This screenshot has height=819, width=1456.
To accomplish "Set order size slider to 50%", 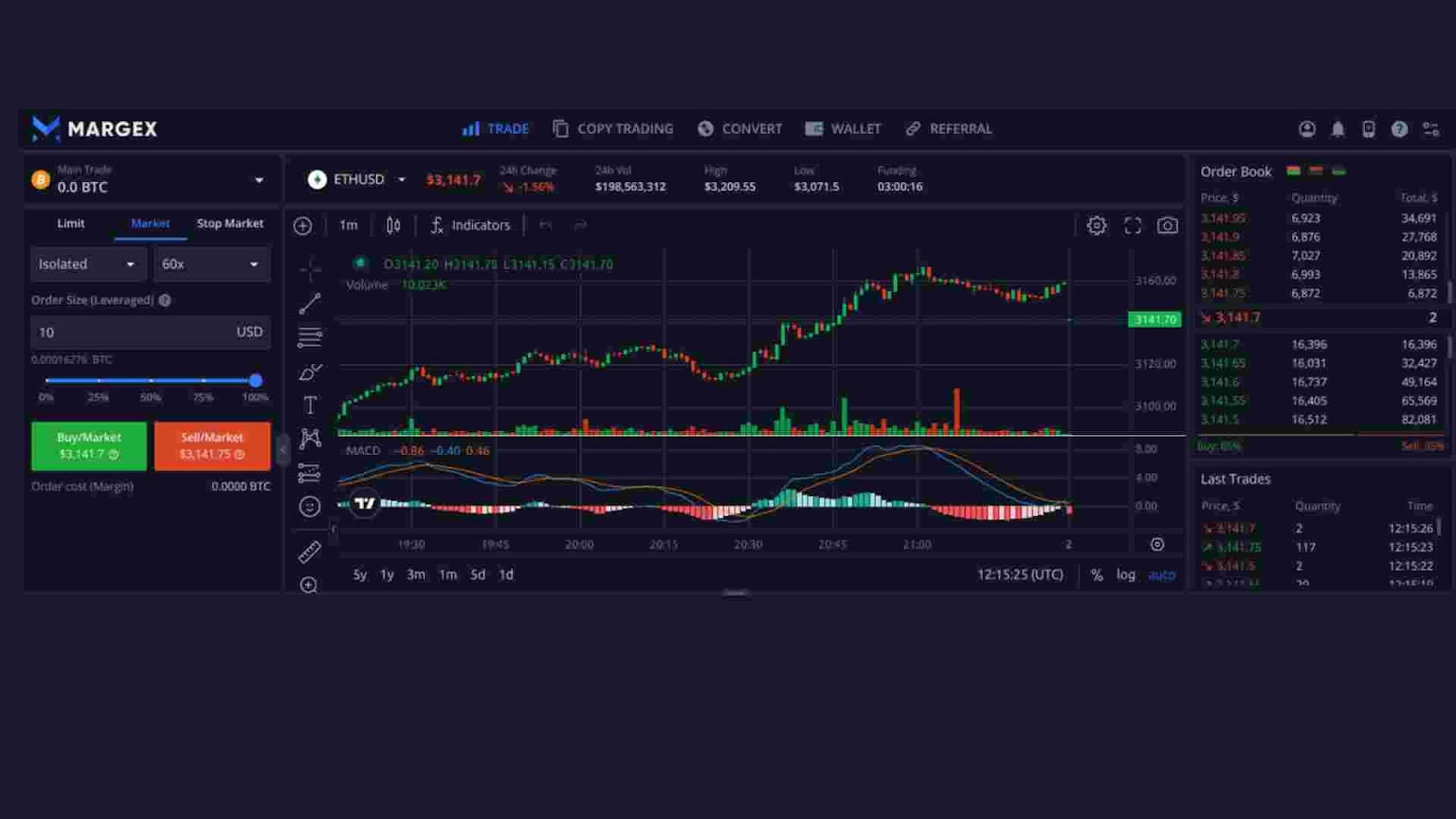I will [151, 380].
